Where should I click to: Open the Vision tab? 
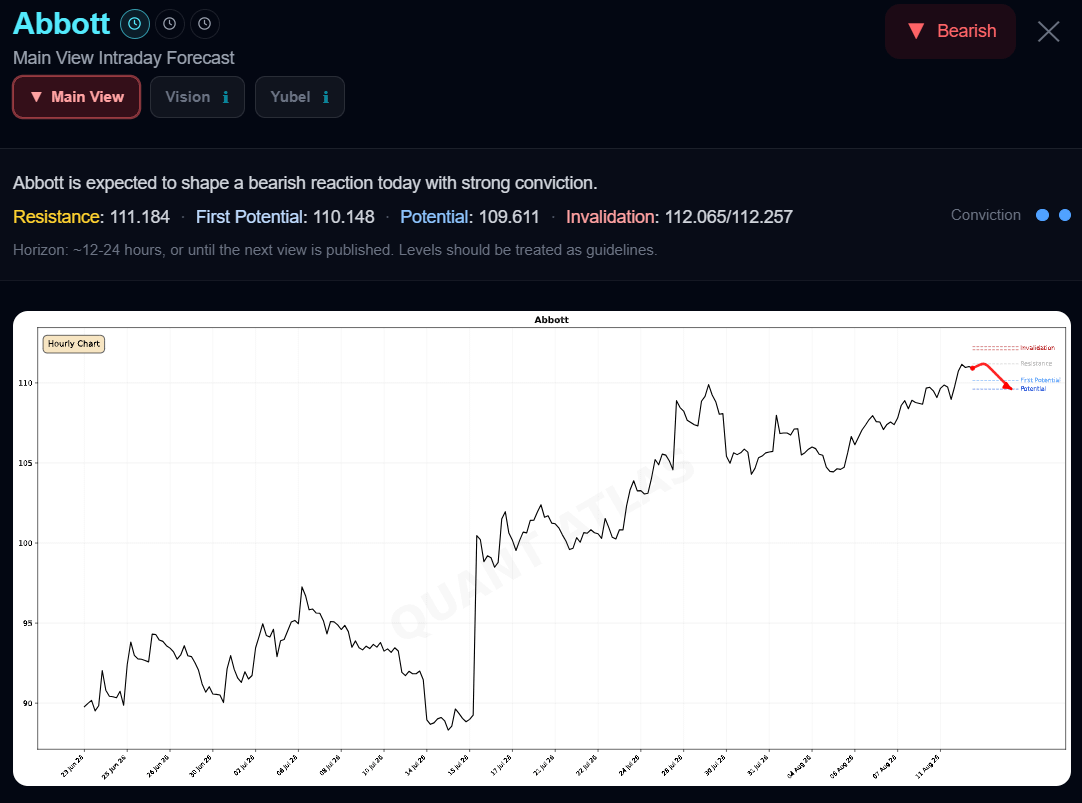pyautogui.click(x=197, y=97)
